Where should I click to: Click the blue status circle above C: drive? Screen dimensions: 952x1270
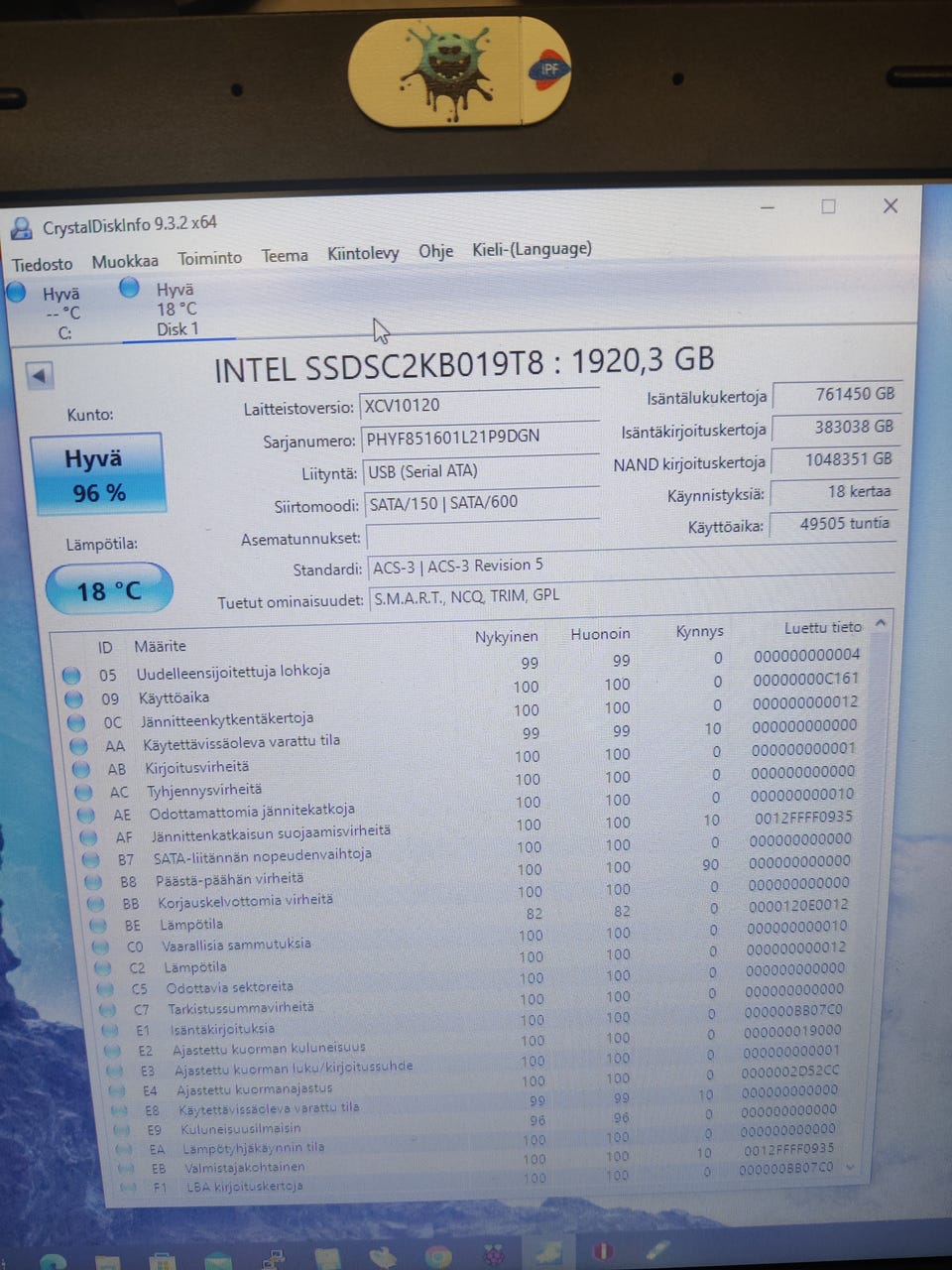pos(16,292)
